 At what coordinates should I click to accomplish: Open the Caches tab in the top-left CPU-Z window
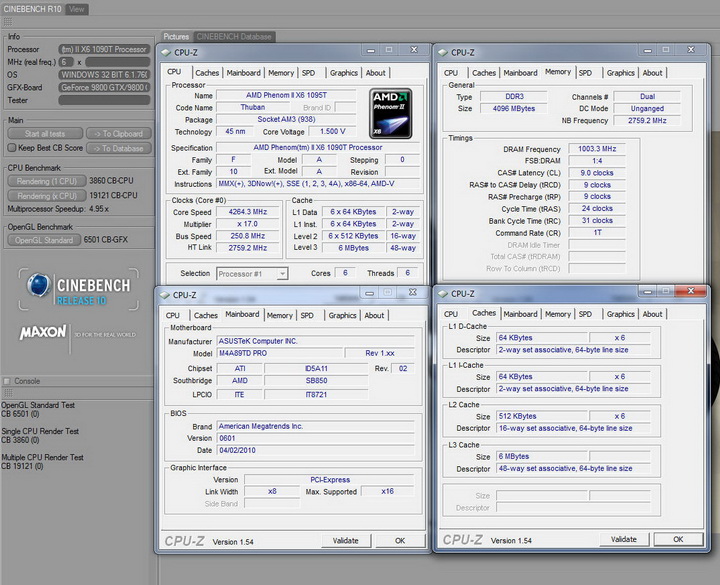pos(207,73)
